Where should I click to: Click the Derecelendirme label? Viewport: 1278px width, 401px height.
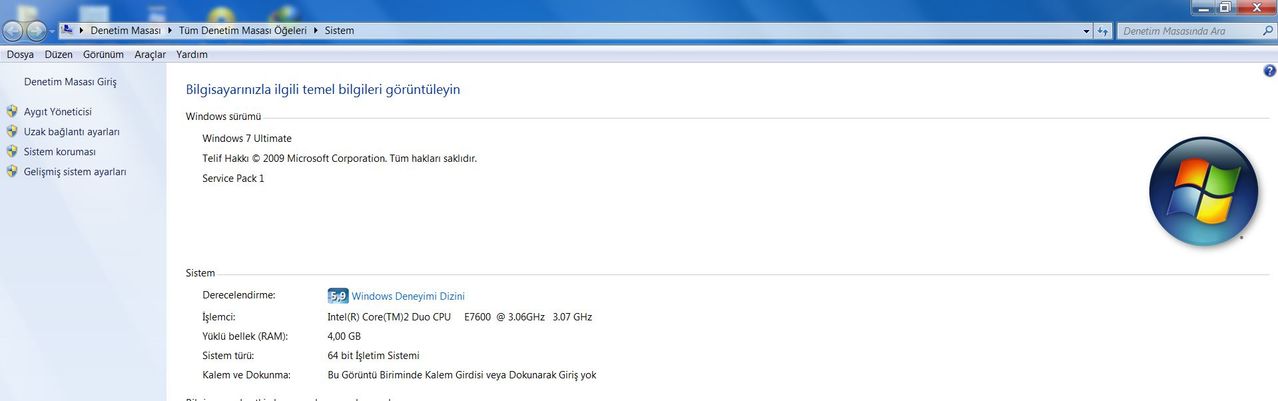coord(238,295)
